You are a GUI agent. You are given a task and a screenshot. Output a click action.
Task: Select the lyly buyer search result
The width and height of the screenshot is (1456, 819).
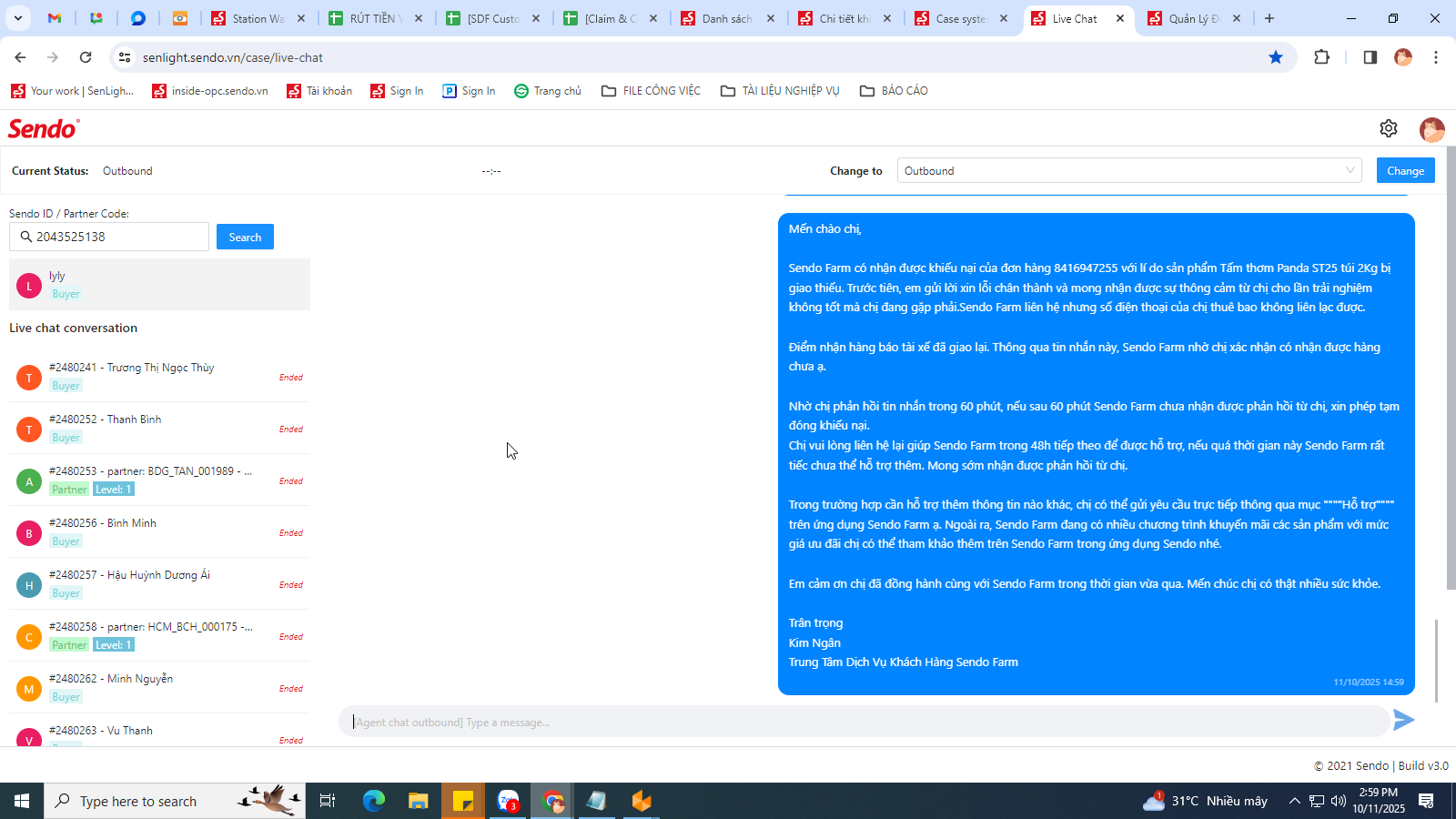tap(159, 285)
